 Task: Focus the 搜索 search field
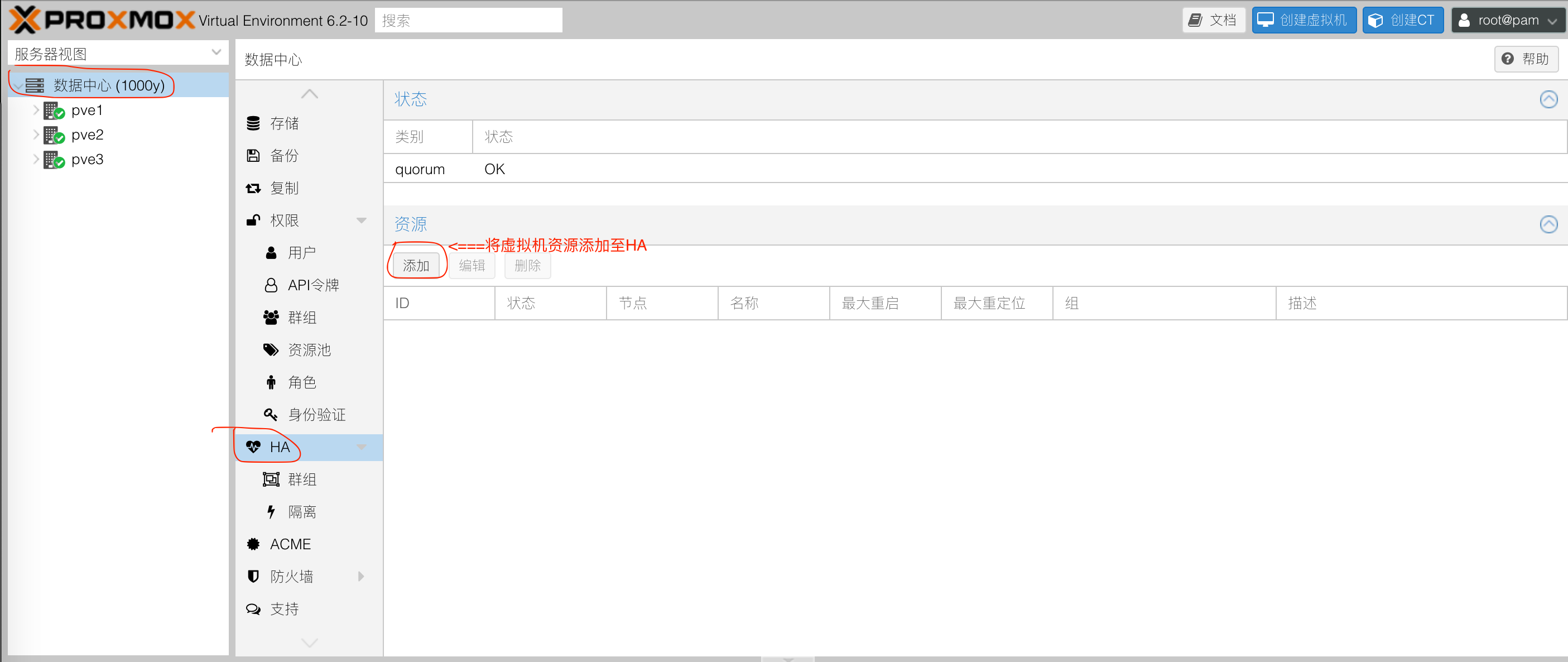468,20
